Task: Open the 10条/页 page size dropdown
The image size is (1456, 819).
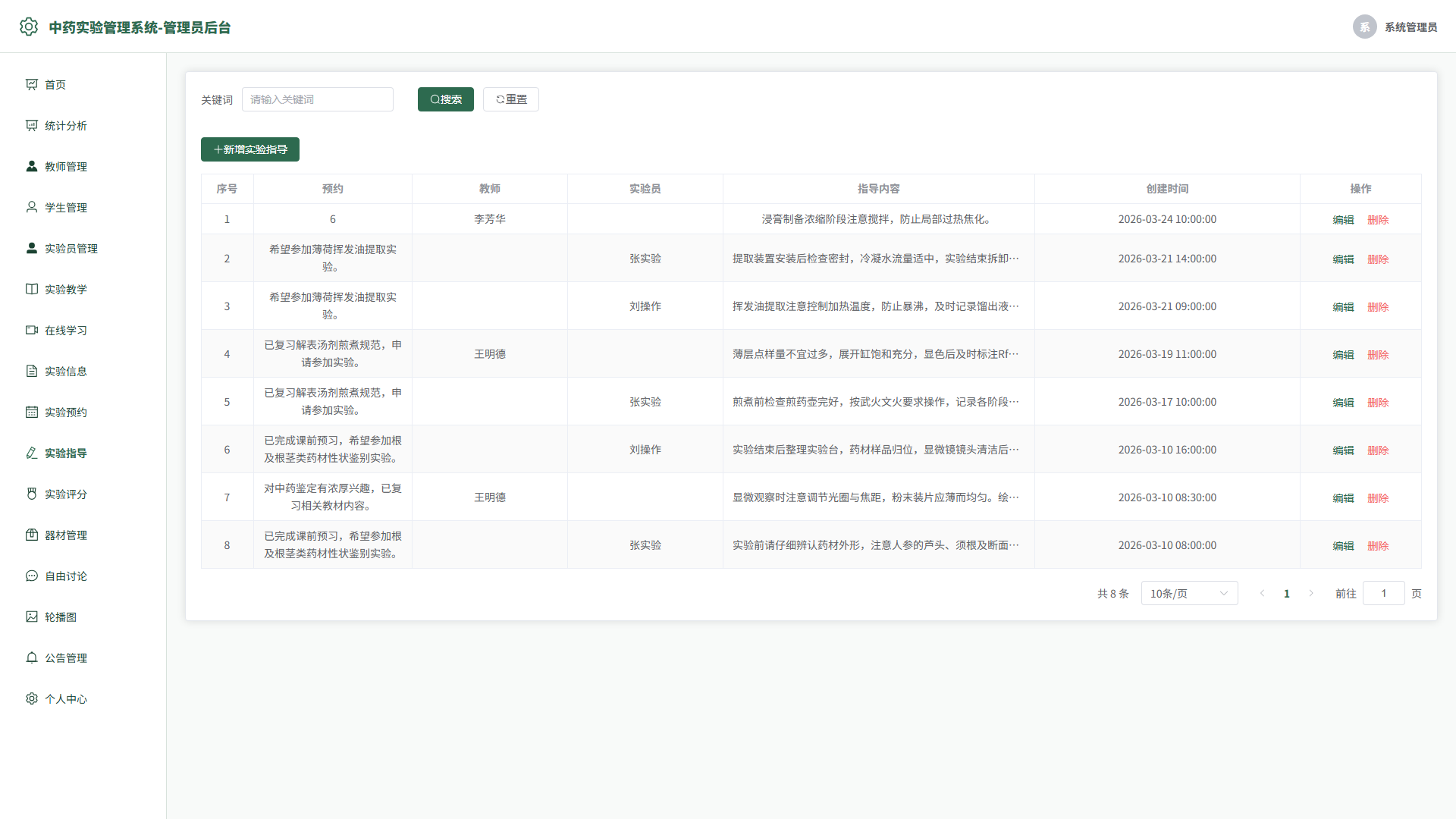Action: (1189, 593)
